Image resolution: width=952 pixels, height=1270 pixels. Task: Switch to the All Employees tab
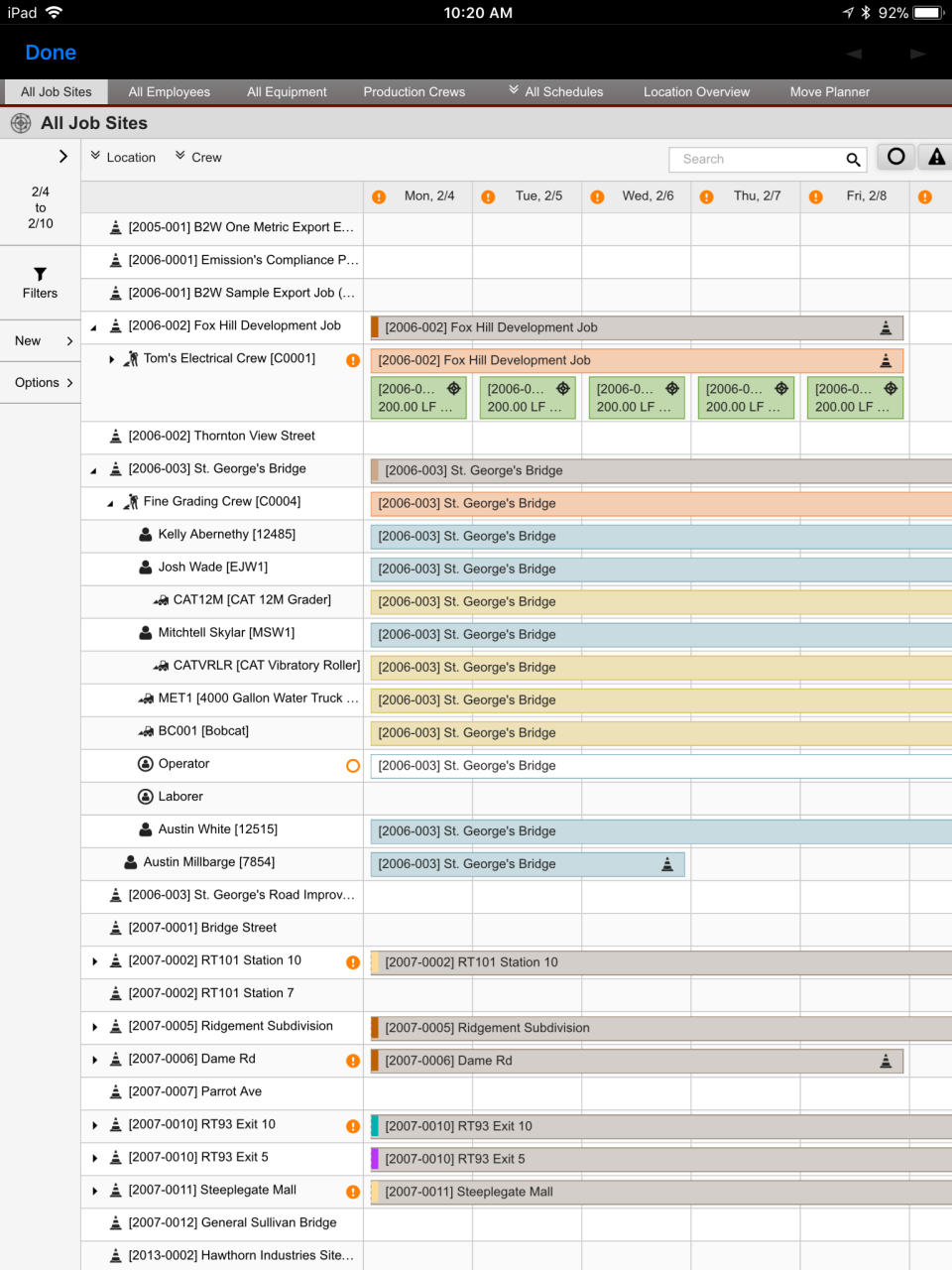[x=169, y=91]
